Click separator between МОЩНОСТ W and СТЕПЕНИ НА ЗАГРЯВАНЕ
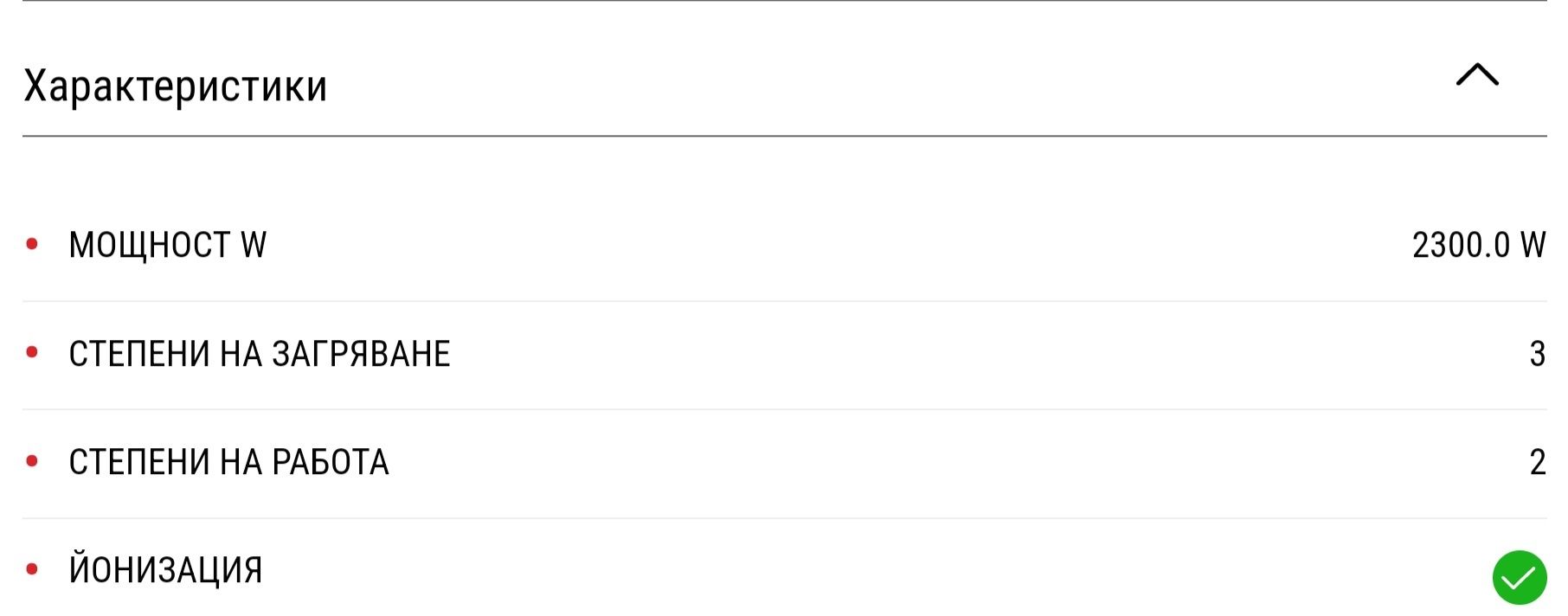This screenshot has width=1568, height=616. 784,301
